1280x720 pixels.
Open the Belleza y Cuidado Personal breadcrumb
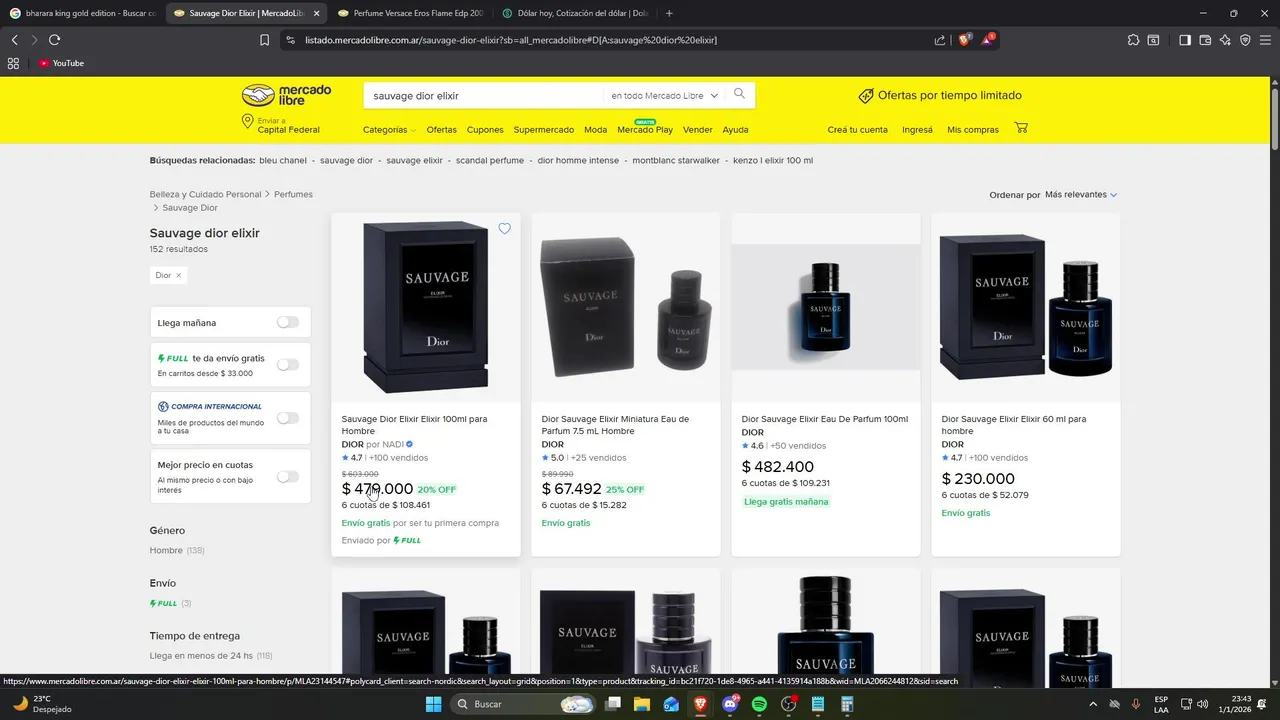coord(205,194)
